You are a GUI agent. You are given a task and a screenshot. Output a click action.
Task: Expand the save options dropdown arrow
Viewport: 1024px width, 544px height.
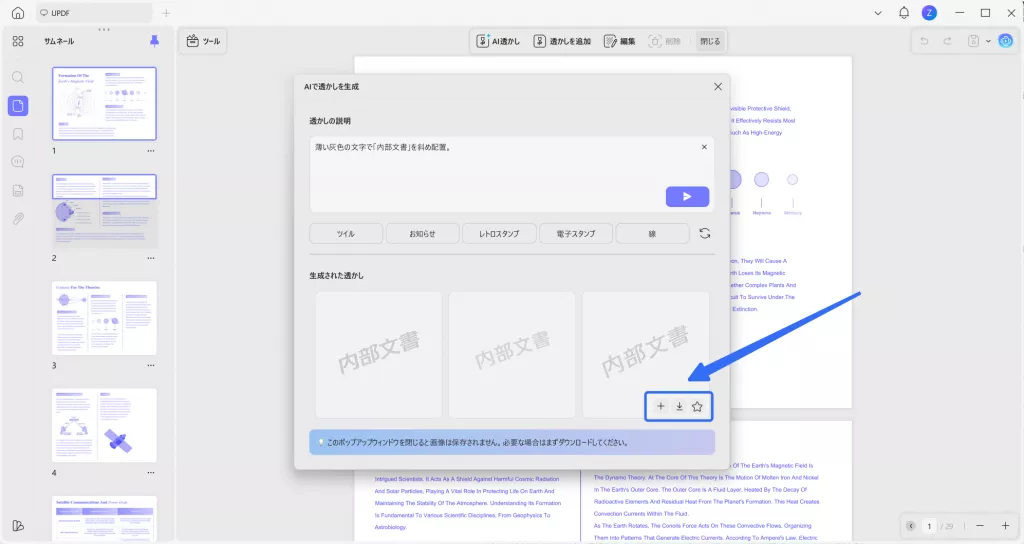(x=988, y=41)
